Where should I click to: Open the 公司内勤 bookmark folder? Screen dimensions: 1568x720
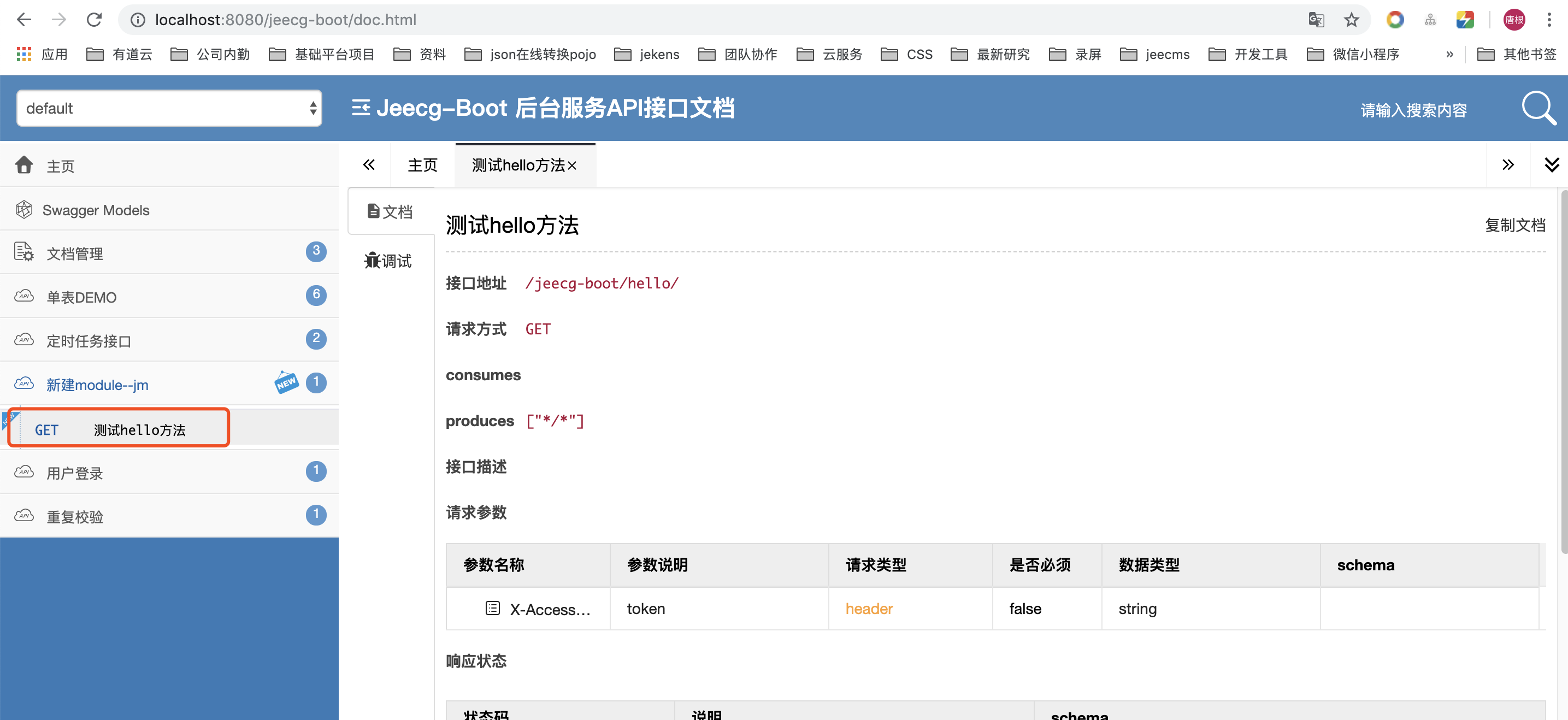pos(210,55)
